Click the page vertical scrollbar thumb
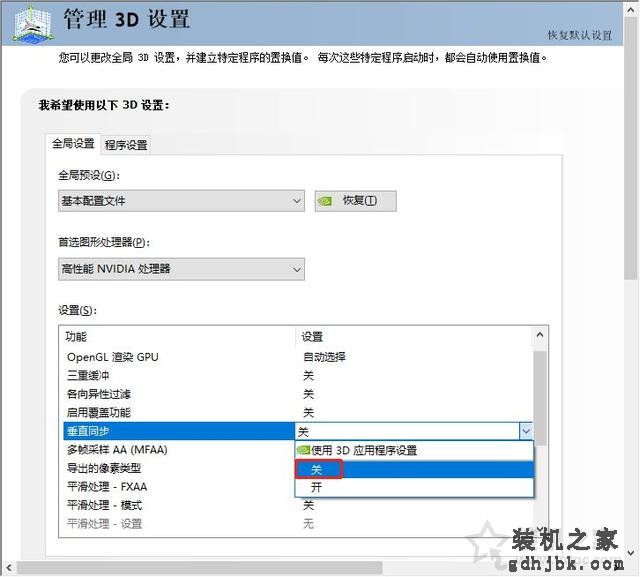The height and width of the screenshot is (577, 640). [x=631, y=149]
